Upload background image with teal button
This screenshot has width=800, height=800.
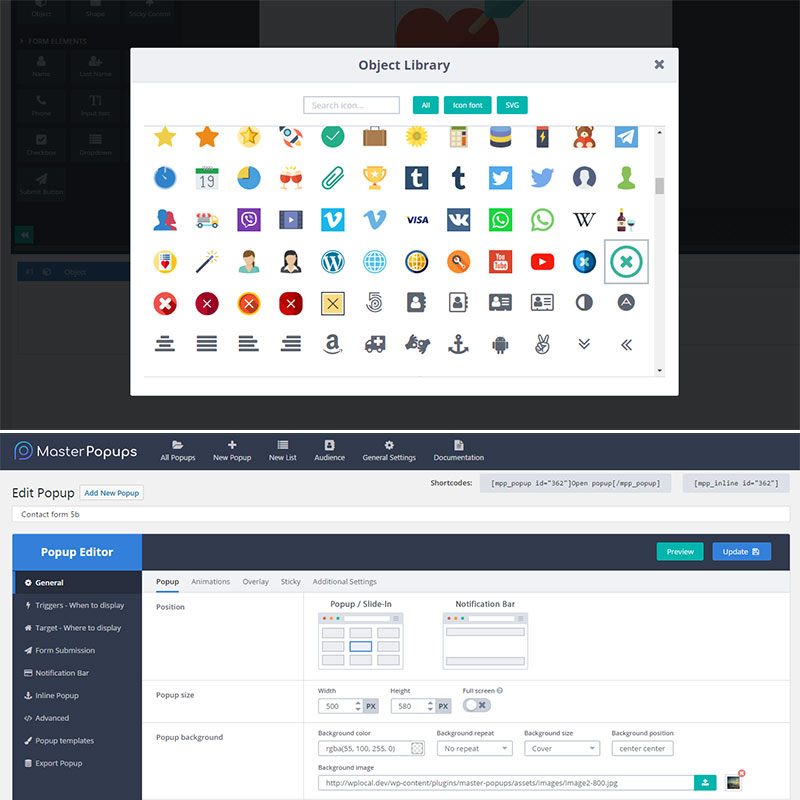(705, 782)
